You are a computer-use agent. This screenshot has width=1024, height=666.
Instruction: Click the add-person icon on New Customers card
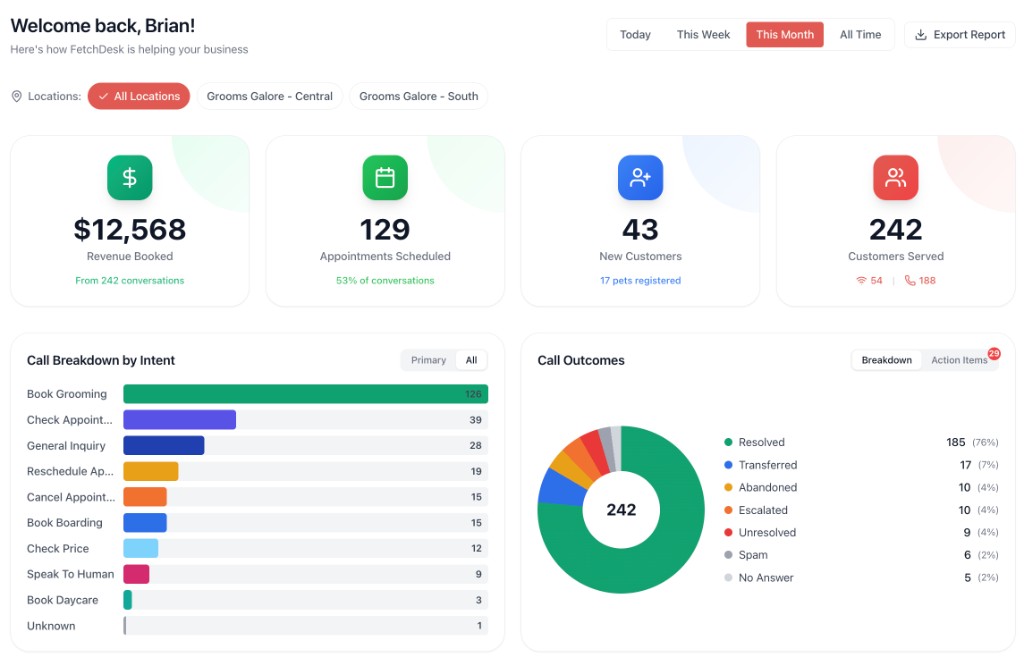(640, 177)
